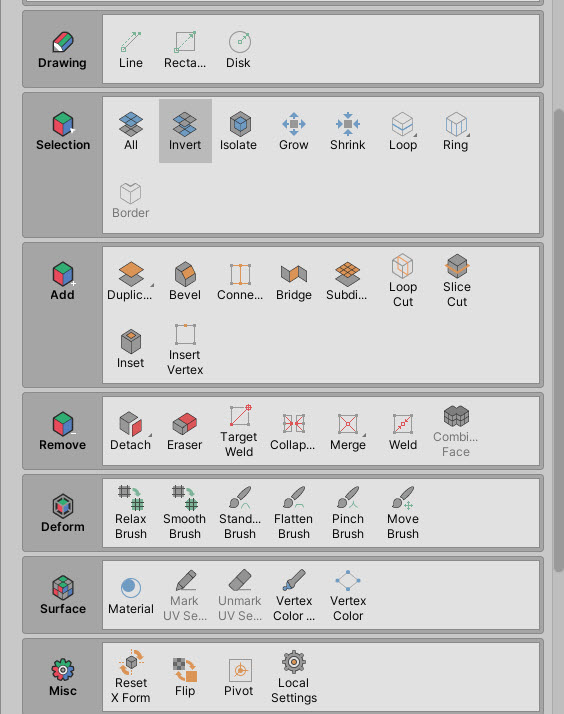564x714 pixels.
Task: Click the Border selection tool
Action: coord(131,199)
